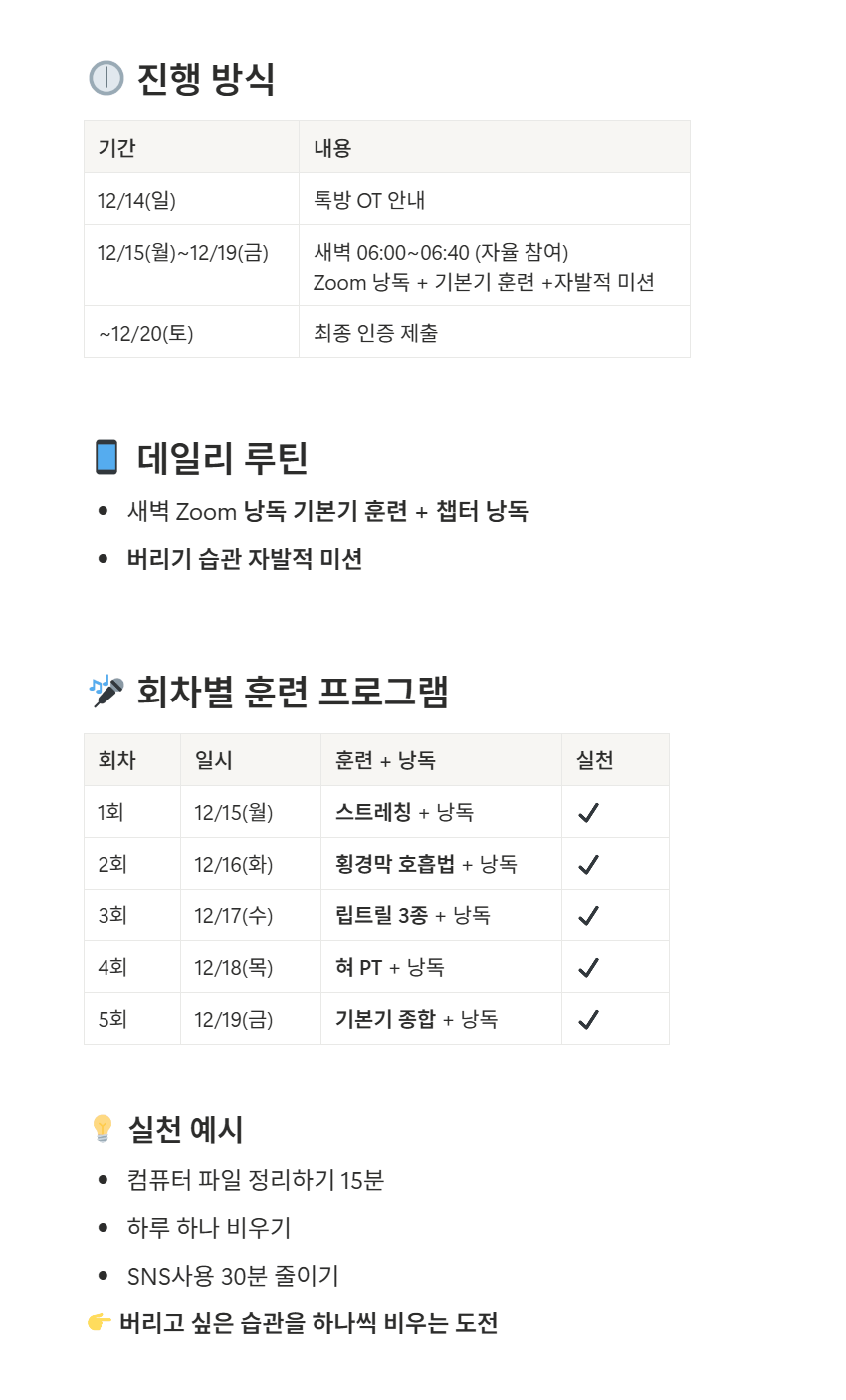
Task: Click the phone emoji beside 데일리 루틴
Action: [106, 457]
